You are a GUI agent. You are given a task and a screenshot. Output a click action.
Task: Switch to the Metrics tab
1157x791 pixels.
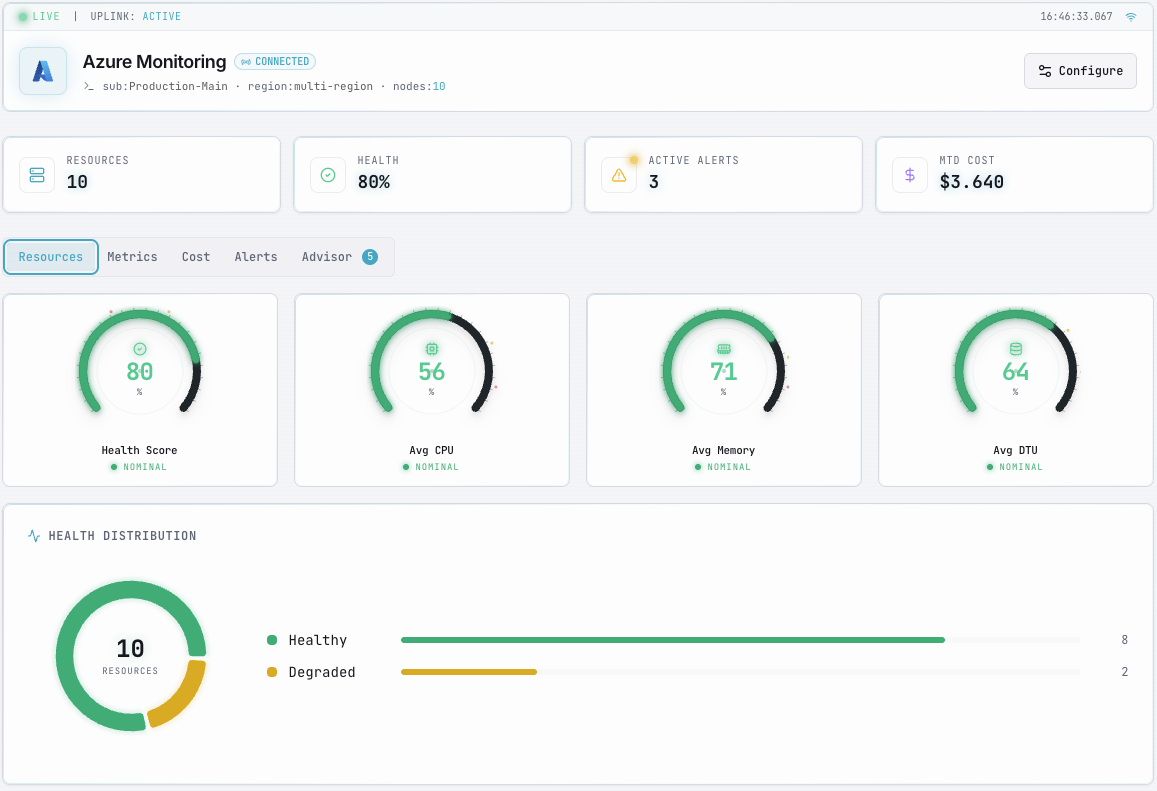coord(132,257)
